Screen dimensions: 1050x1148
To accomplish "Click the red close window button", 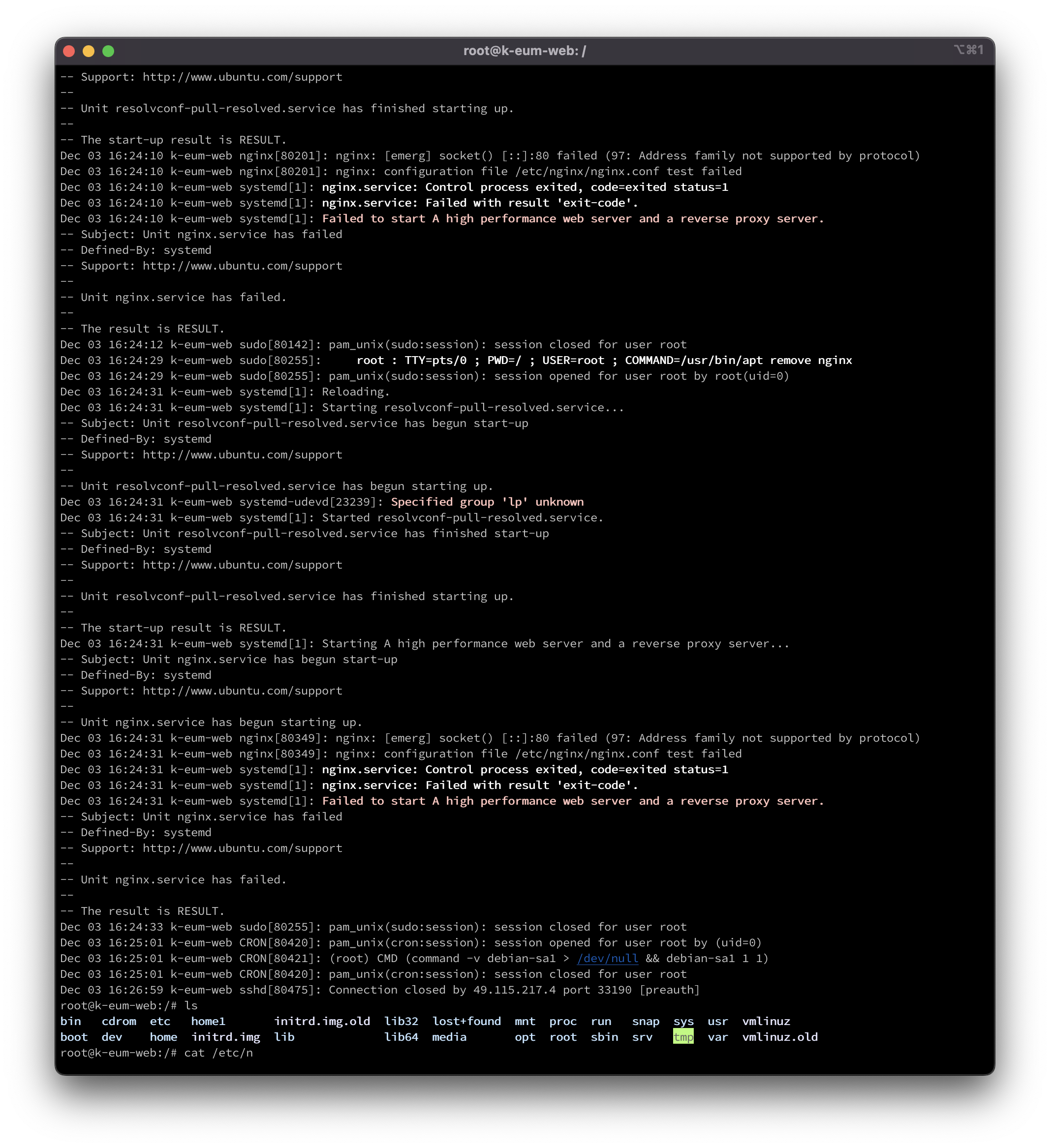I will click(69, 51).
